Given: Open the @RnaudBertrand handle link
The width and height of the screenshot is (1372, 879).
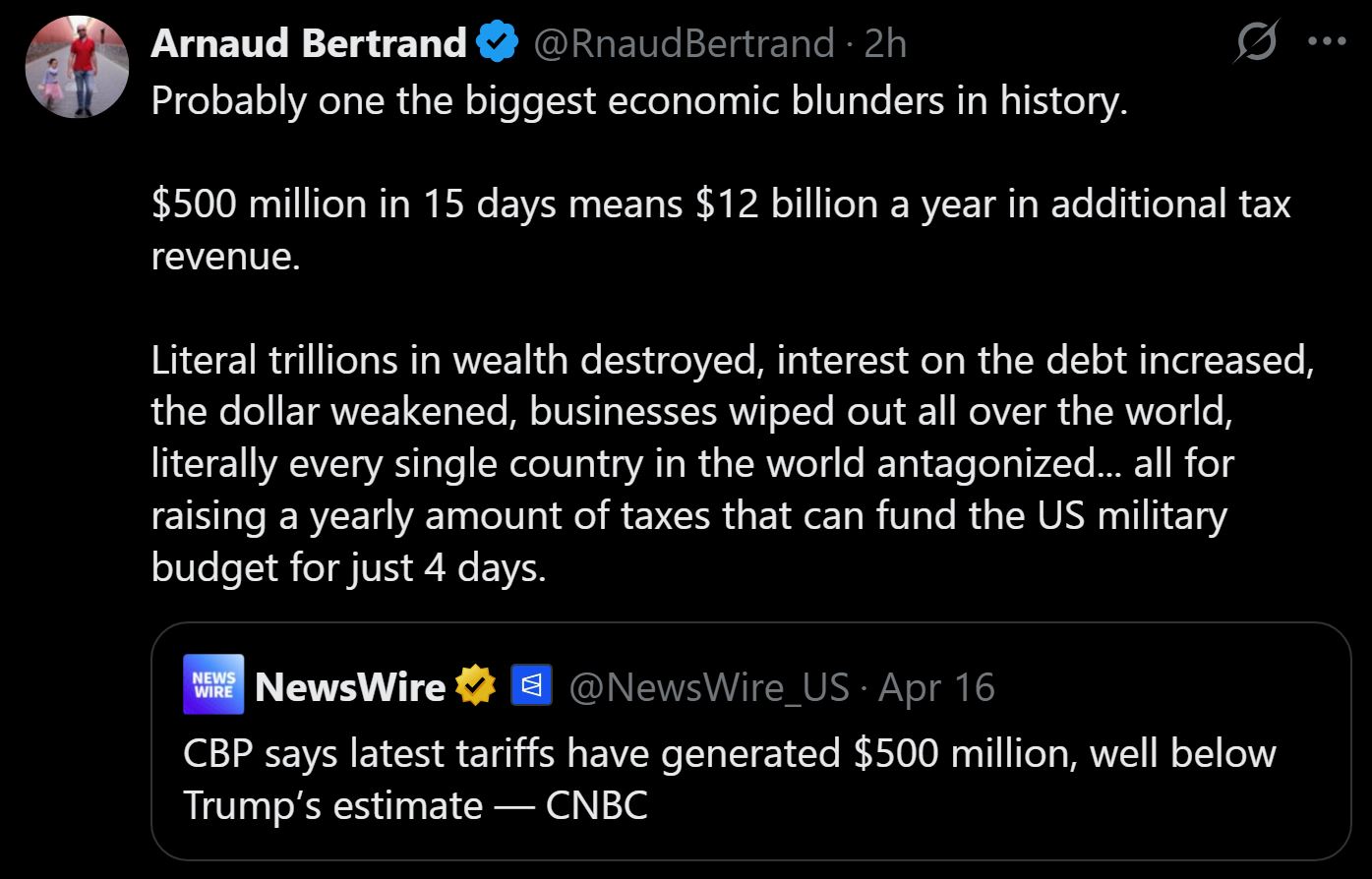Looking at the screenshot, I should (x=683, y=42).
